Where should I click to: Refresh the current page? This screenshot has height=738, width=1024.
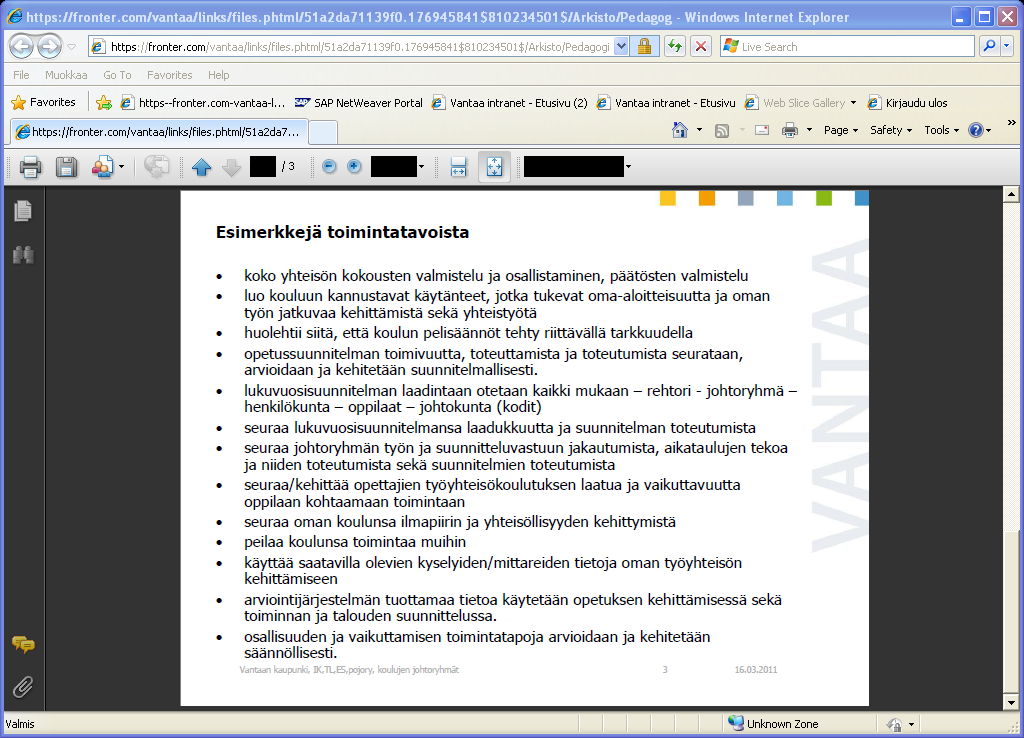coord(675,46)
